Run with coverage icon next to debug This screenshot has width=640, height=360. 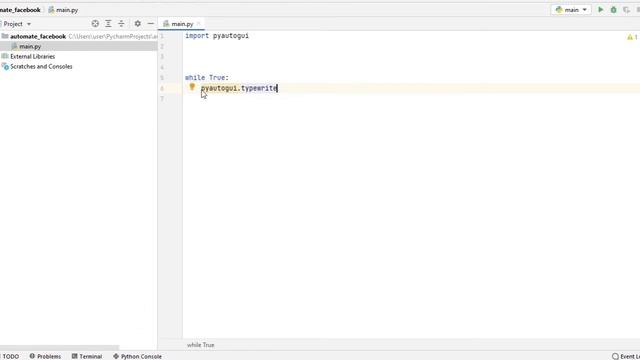pyautogui.click(x=627, y=9)
